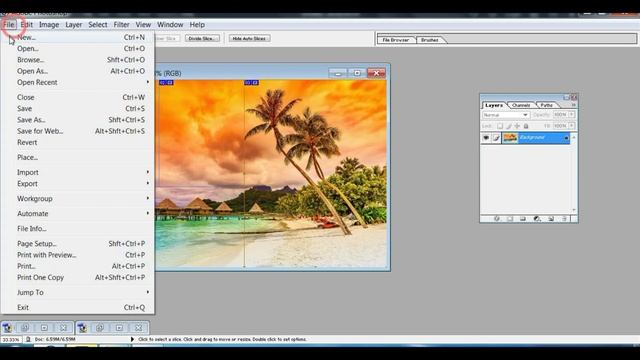Open the Fill slider arrow
Viewport: 640px width, 360px height.
pos(571,126)
